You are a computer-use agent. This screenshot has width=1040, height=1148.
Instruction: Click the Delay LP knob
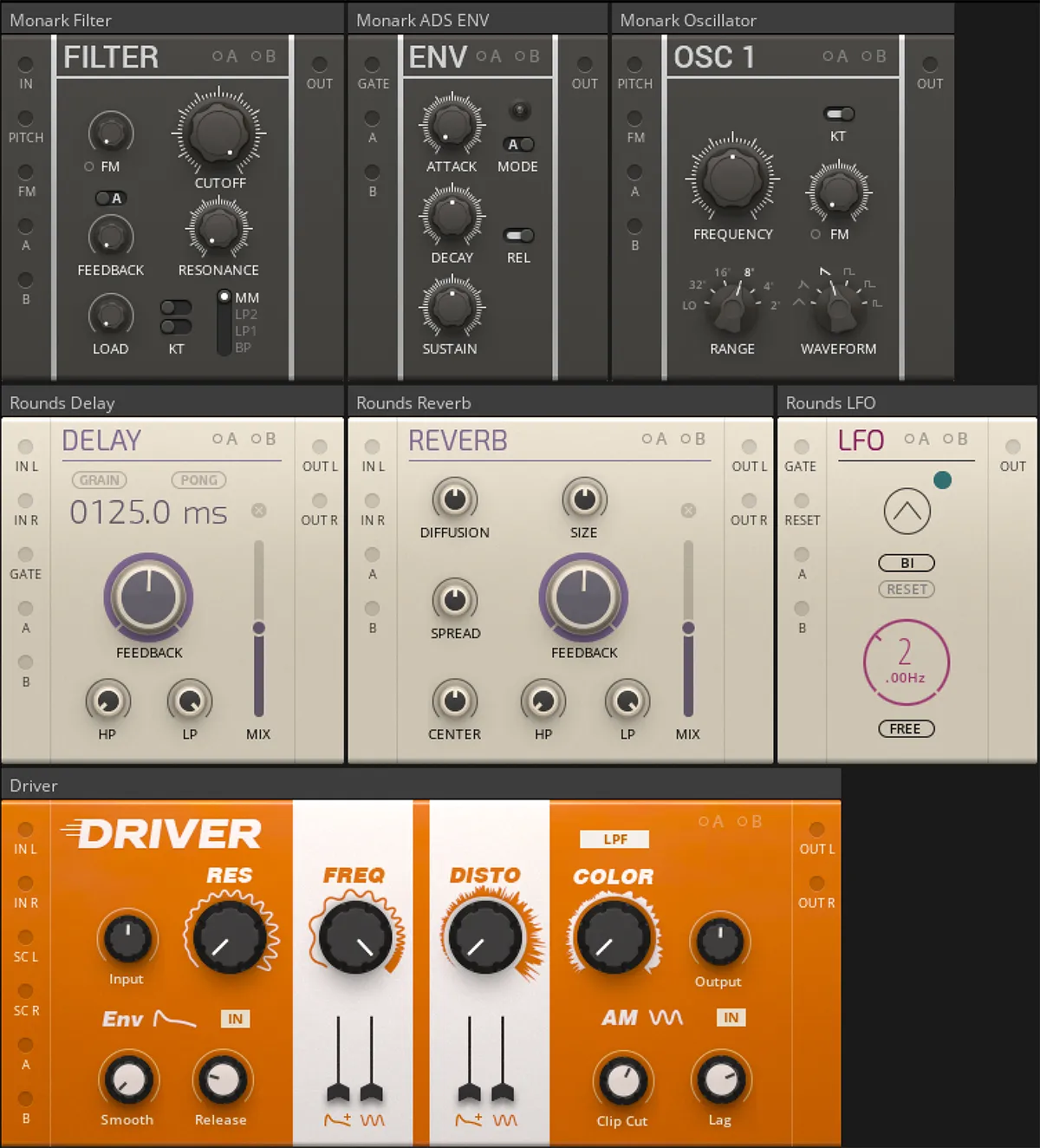[x=189, y=701]
